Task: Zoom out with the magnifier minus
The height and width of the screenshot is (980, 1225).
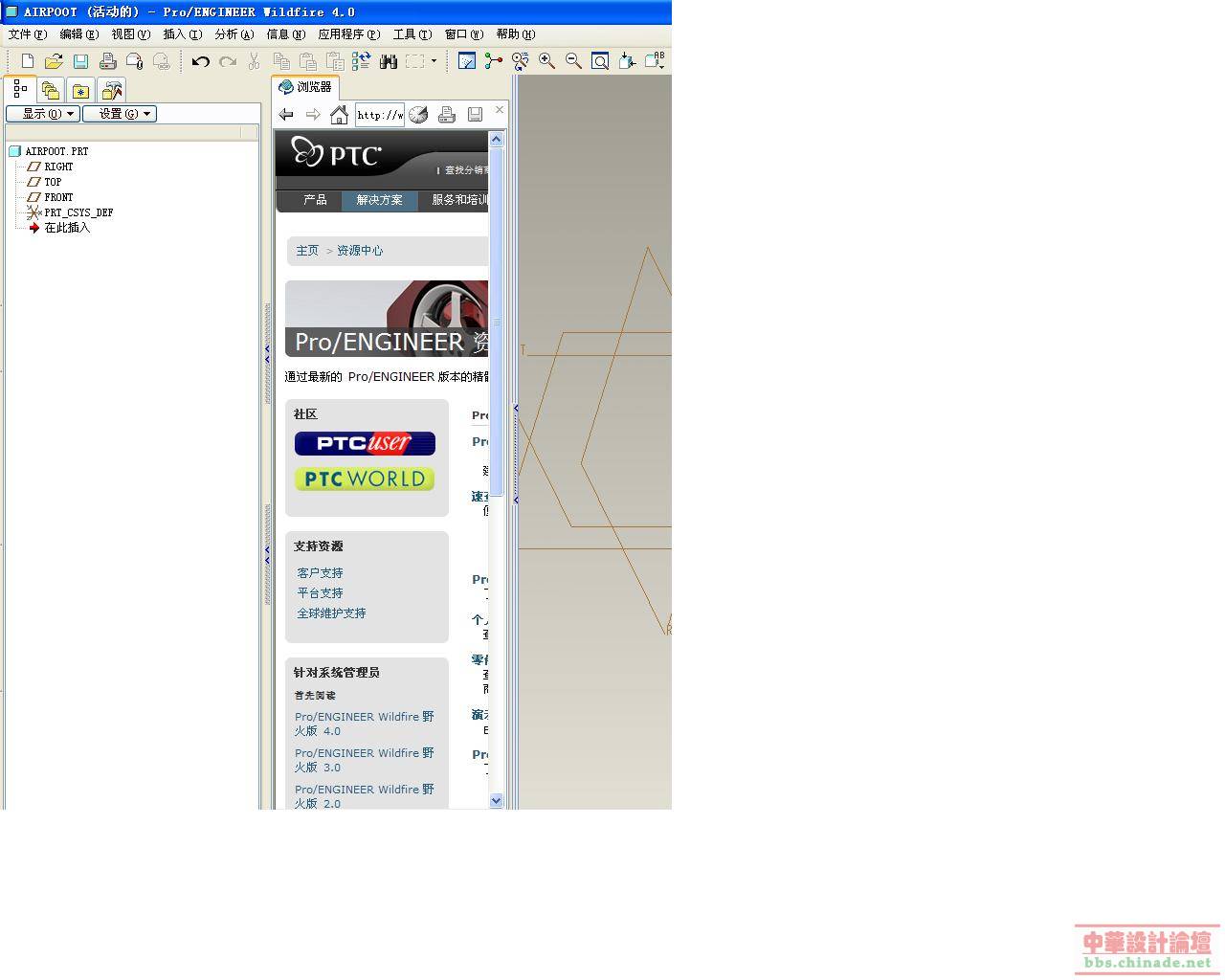Action: tap(573, 61)
